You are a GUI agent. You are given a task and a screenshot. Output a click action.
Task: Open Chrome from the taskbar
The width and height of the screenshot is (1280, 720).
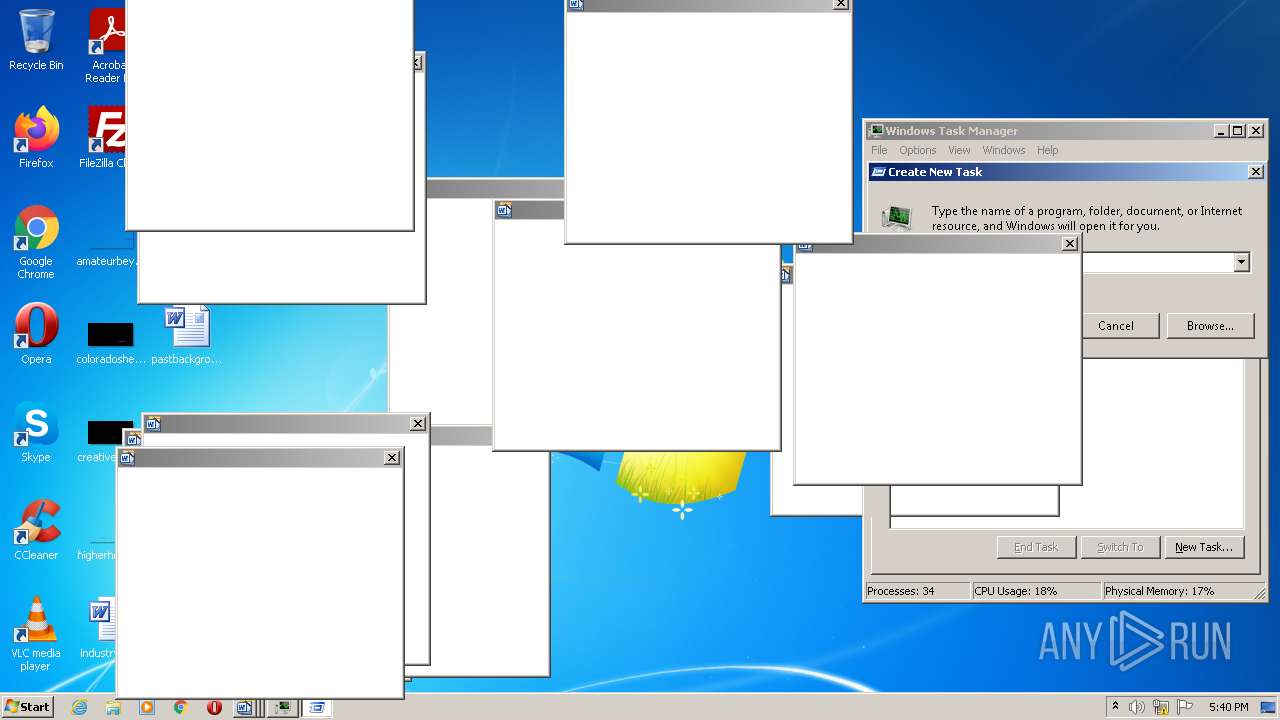pos(181,707)
